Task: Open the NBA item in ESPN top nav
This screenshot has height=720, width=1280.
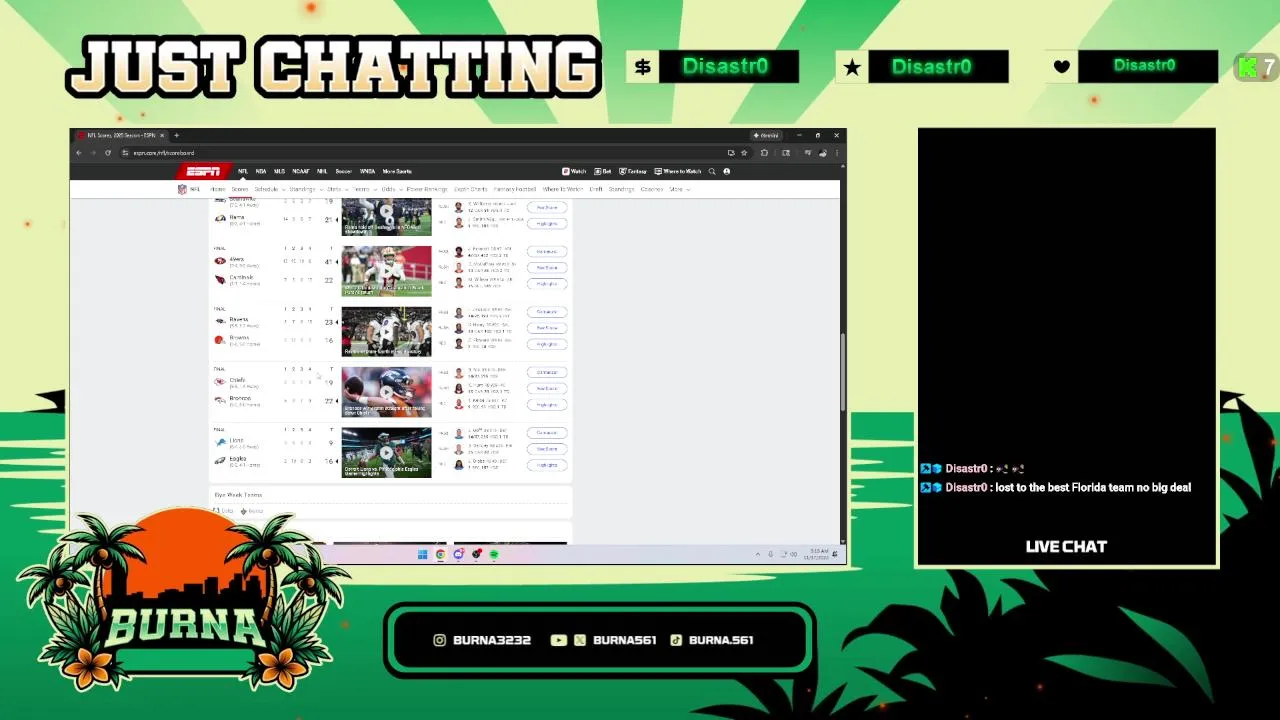Action: (x=261, y=171)
